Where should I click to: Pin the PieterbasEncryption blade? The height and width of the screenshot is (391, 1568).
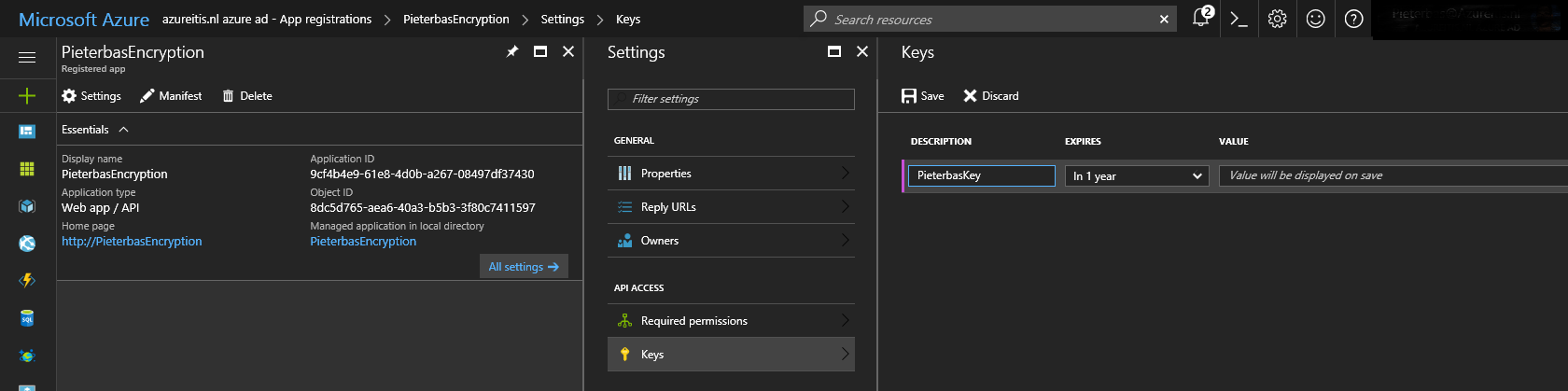511,52
